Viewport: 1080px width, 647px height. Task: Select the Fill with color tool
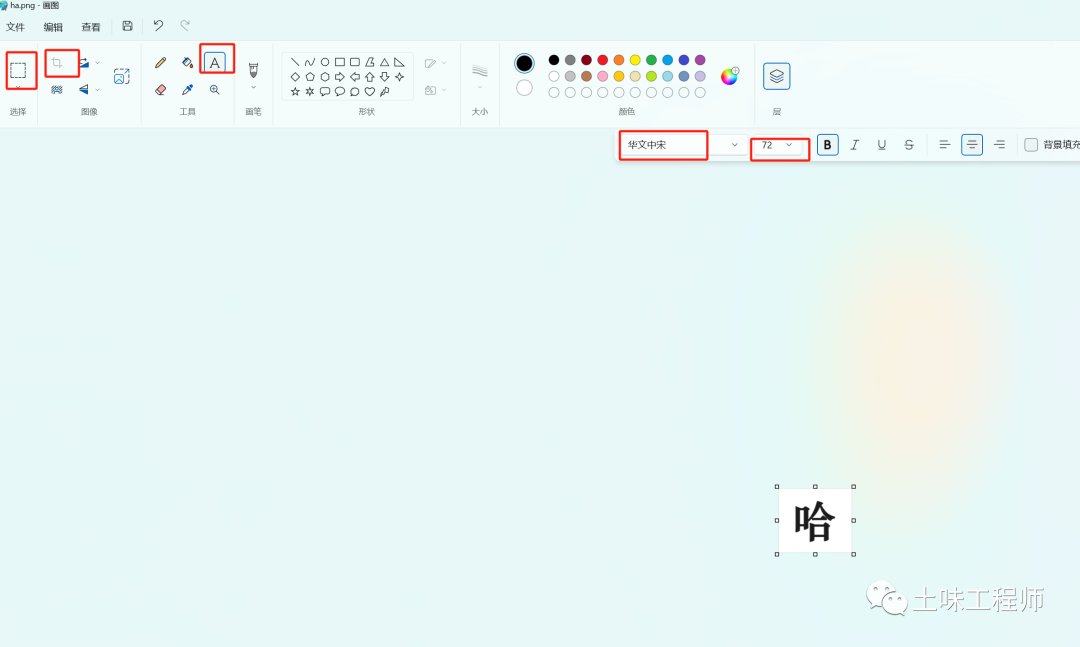[x=188, y=61]
